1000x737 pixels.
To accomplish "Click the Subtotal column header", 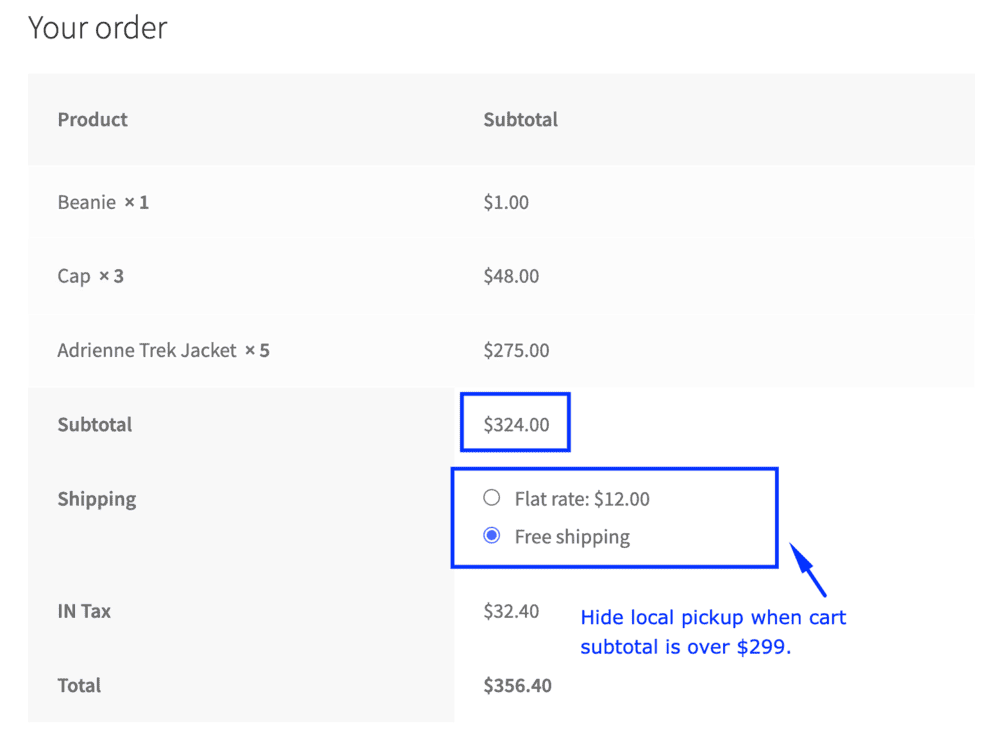I will pyautogui.click(x=520, y=119).
